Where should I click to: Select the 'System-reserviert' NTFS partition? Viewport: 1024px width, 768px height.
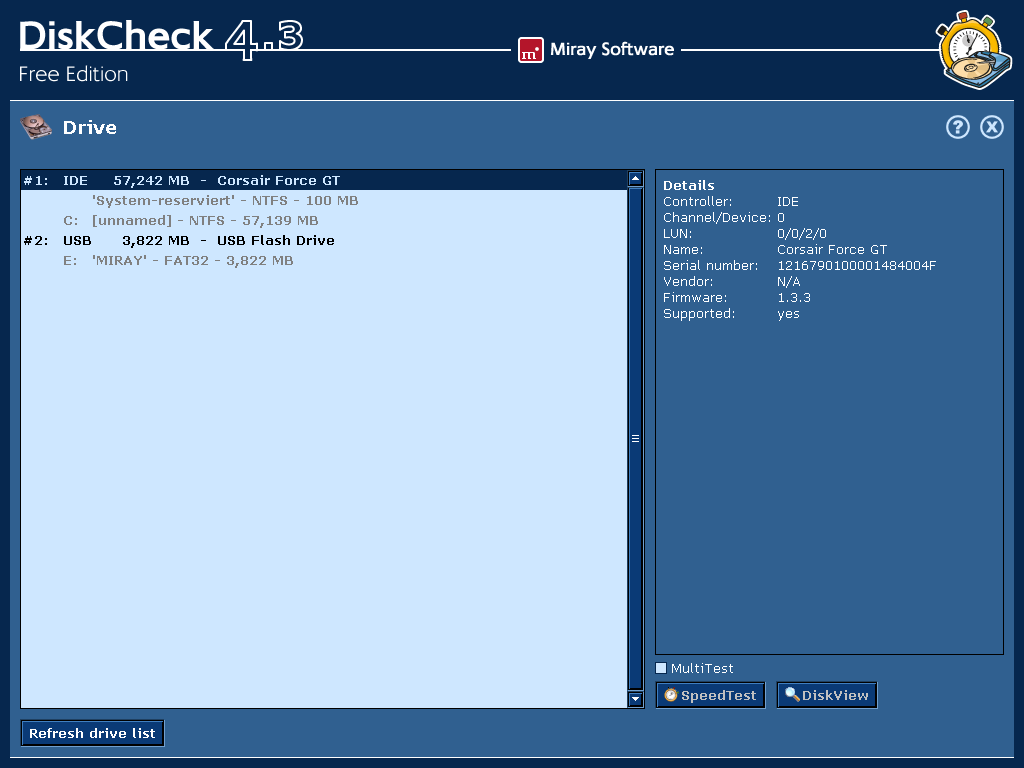click(224, 201)
